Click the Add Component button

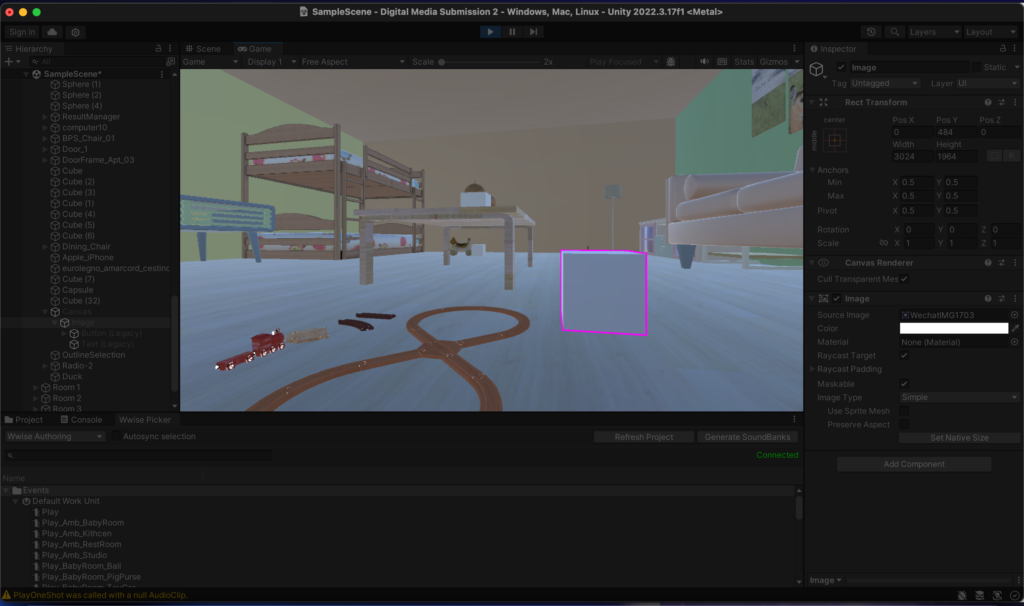pos(913,464)
